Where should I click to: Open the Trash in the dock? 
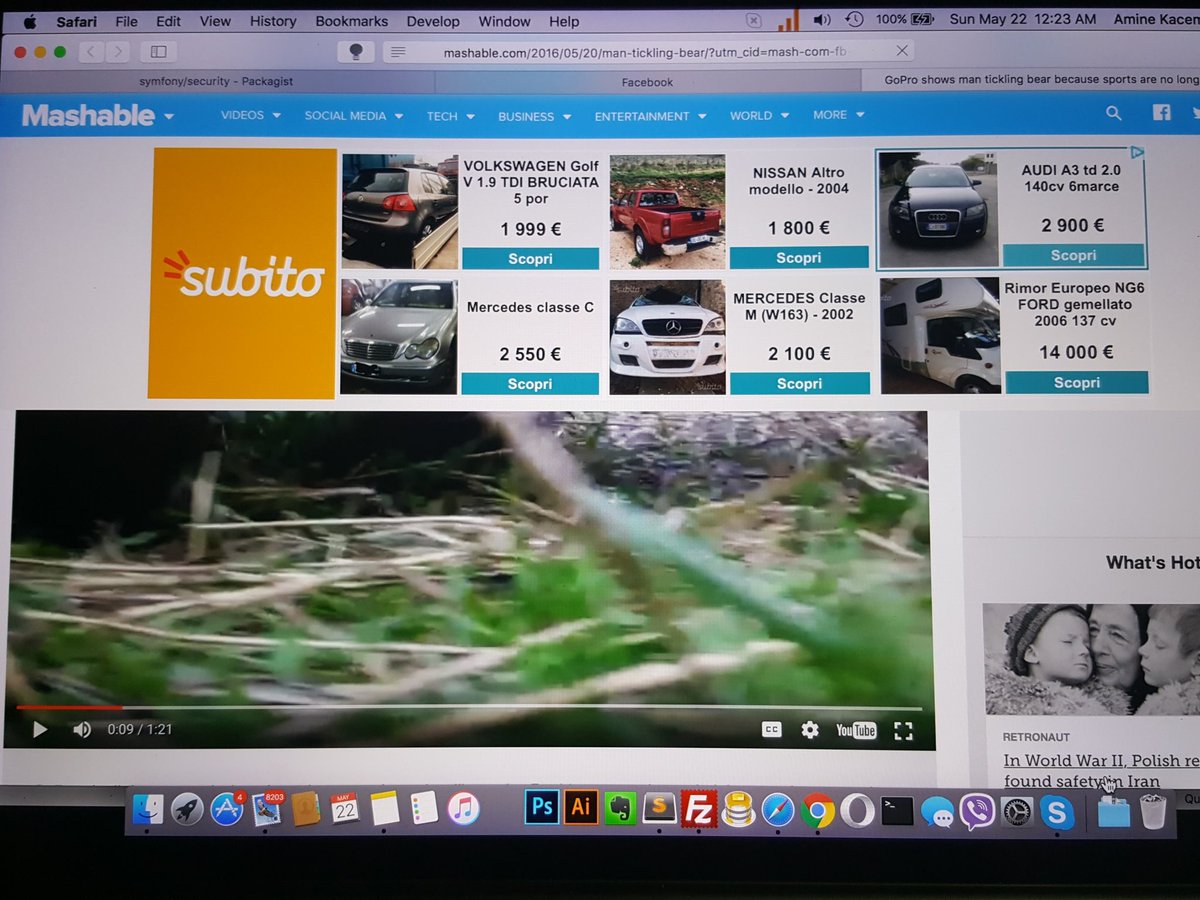pos(1153,811)
